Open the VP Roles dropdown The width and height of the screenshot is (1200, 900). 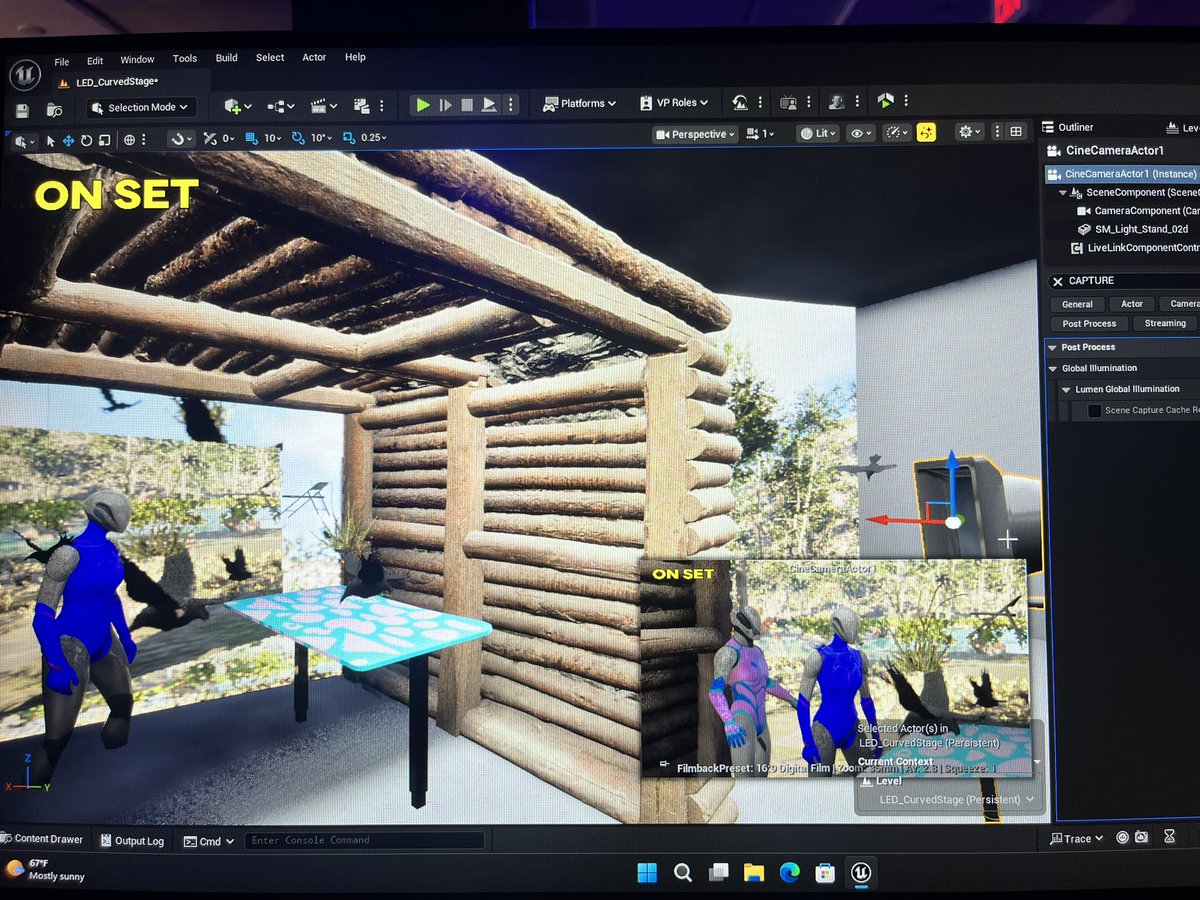coord(674,102)
